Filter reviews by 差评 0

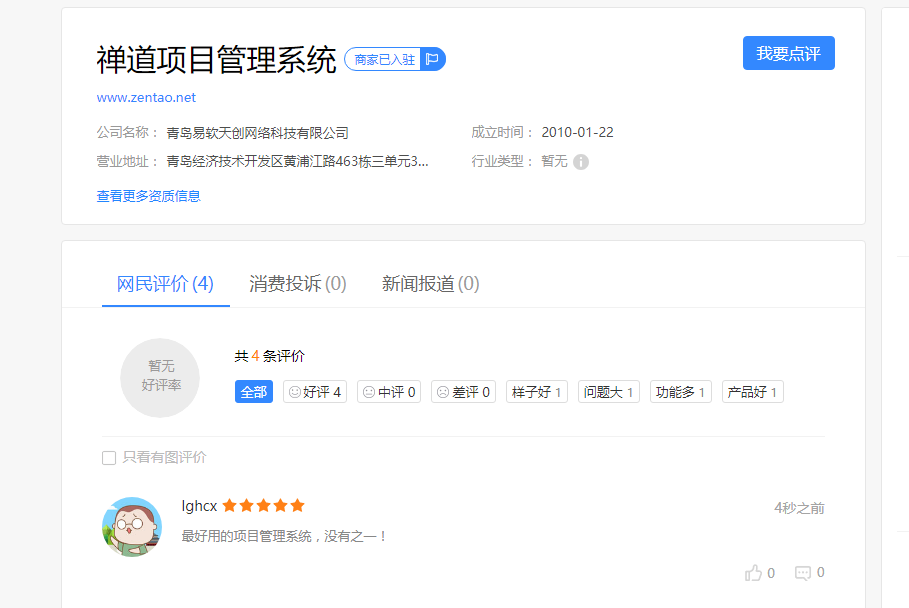coord(463,392)
